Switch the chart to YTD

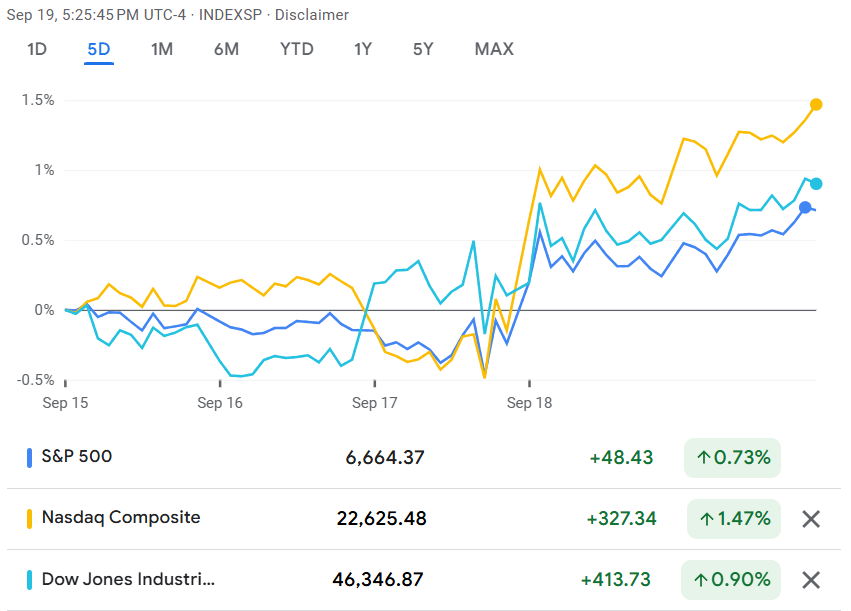(x=296, y=49)
